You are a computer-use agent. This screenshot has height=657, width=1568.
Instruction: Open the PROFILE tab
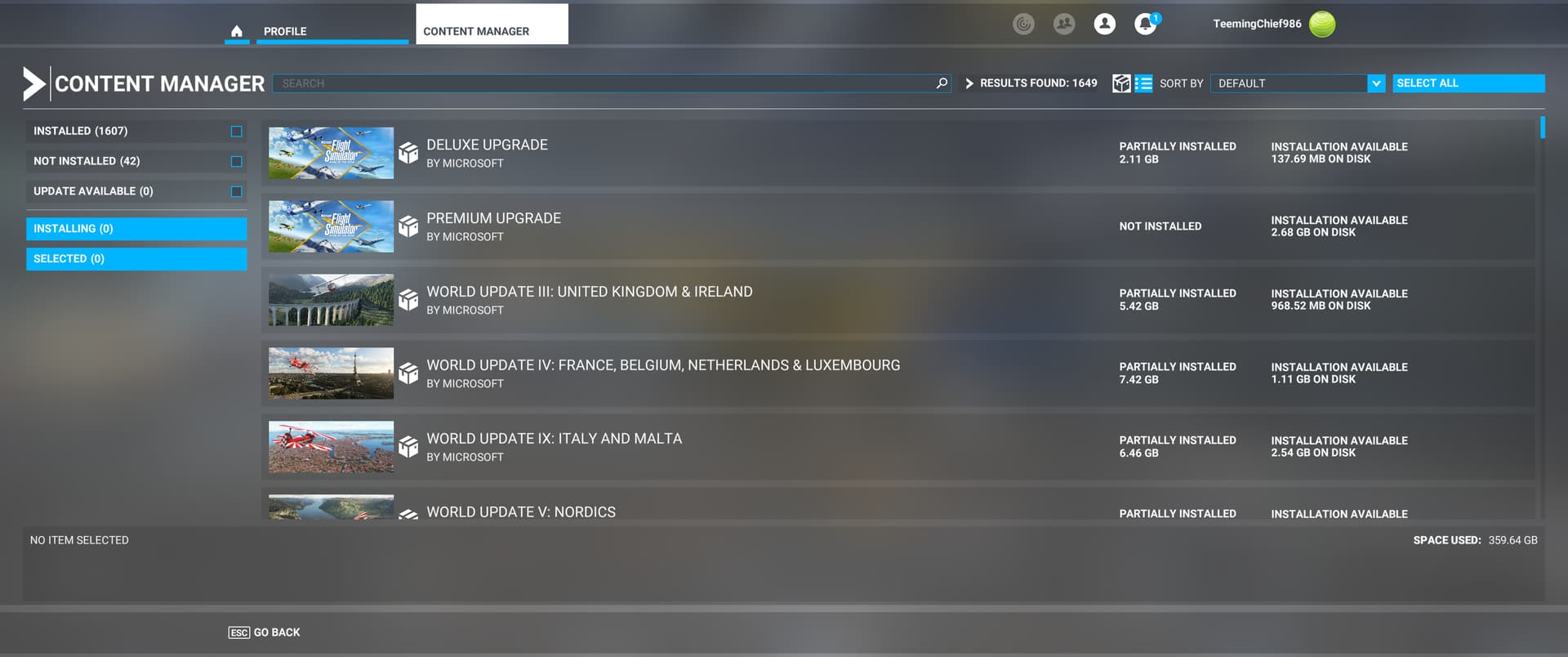click(x=332, y=31)
